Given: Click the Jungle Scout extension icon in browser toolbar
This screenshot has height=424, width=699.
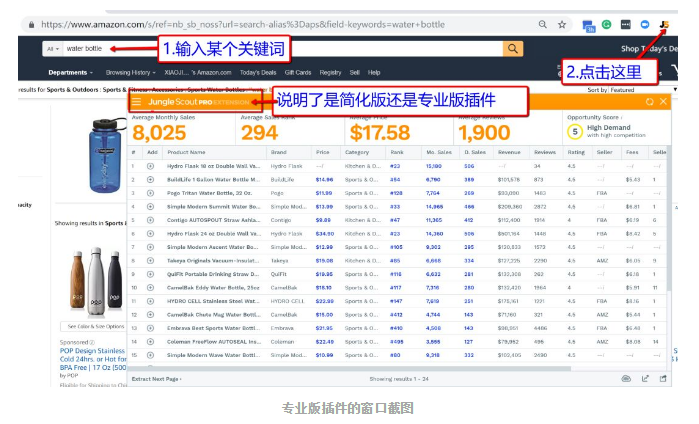Looking at the screenshot, I should pos(664,25).
